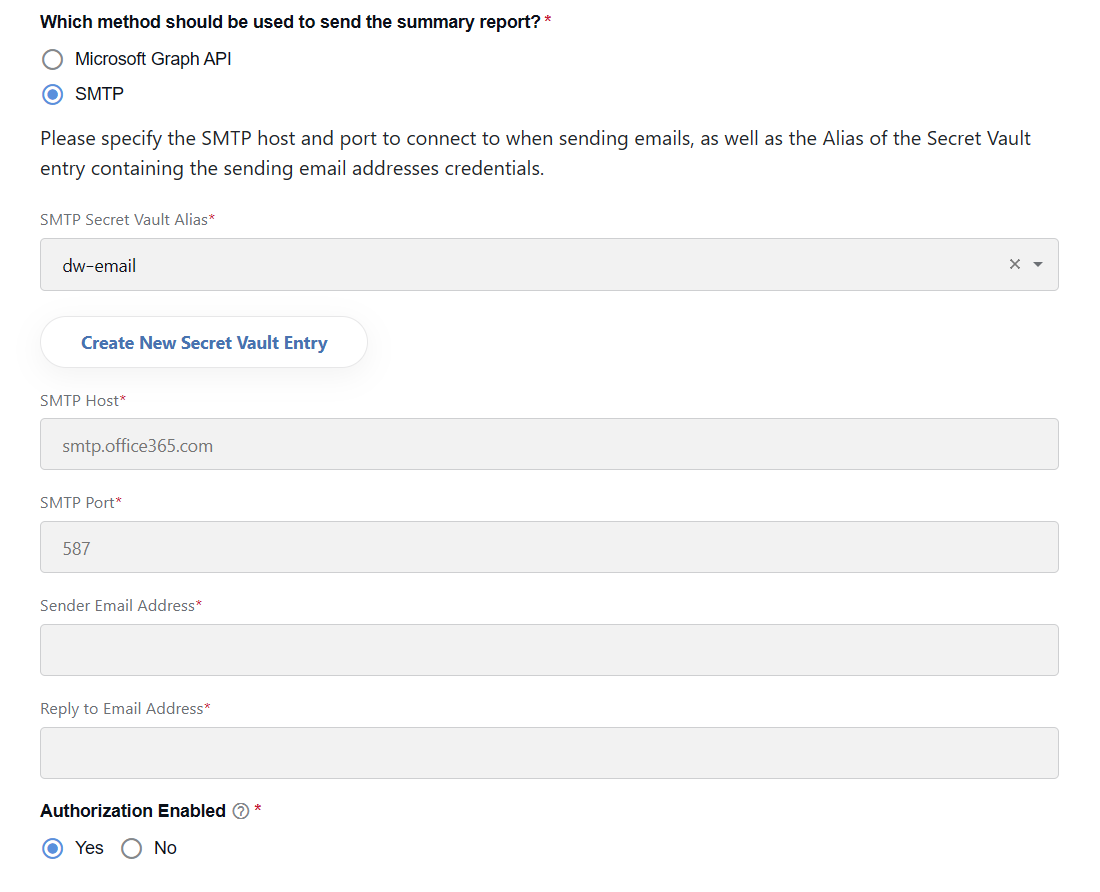Expand the SMTP Secret Vault Alias dropdown arrow
This screenshot has height=892, width=1100.
[1038, 264]
